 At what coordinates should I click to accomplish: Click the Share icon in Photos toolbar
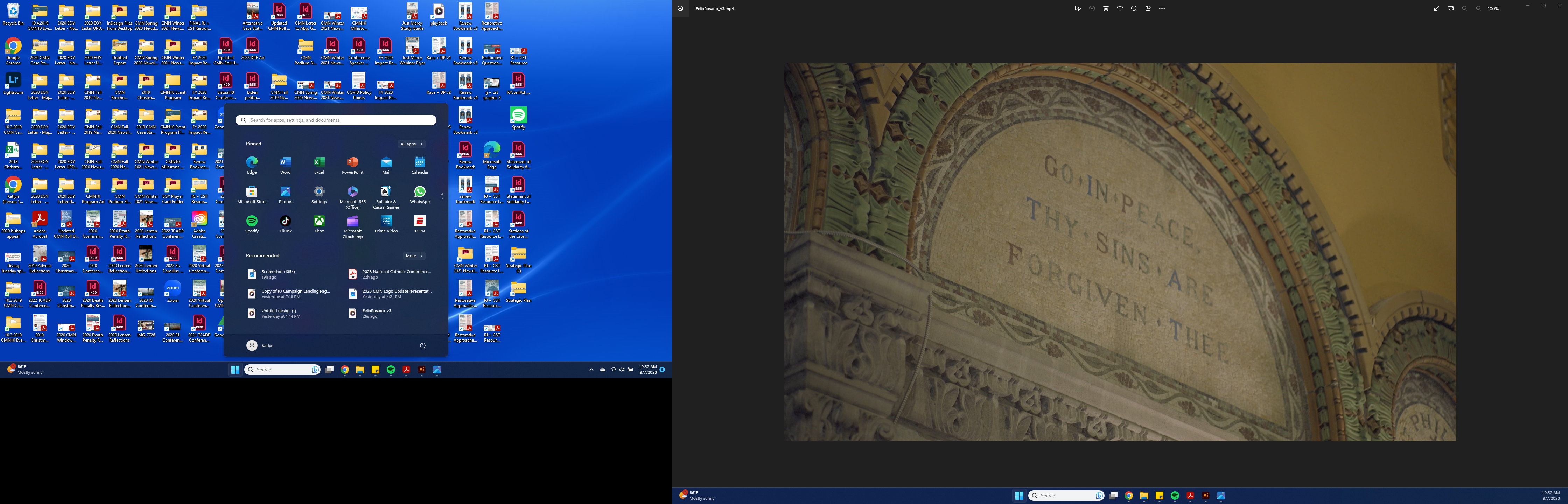1148,8
